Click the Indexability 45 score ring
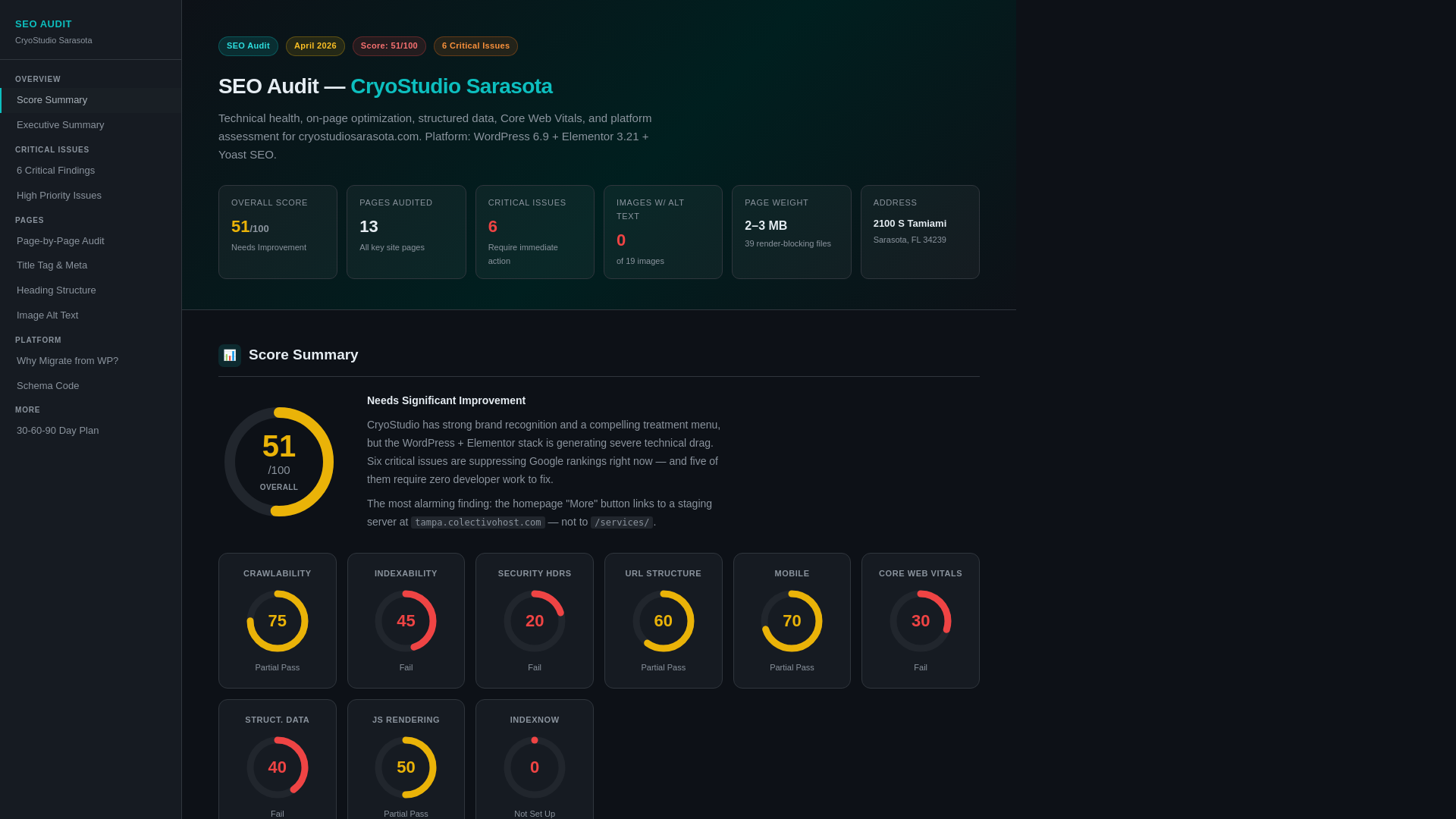Screen dimensions: 1456x819 click(x=406, y=621)
